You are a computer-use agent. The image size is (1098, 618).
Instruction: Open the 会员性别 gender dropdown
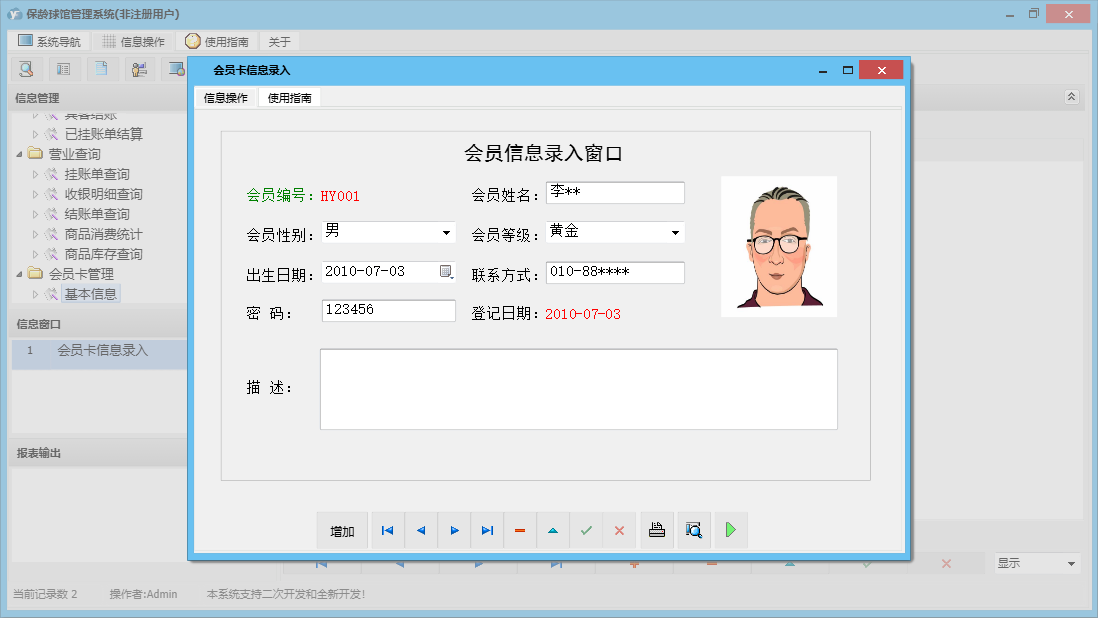(445, 232)
